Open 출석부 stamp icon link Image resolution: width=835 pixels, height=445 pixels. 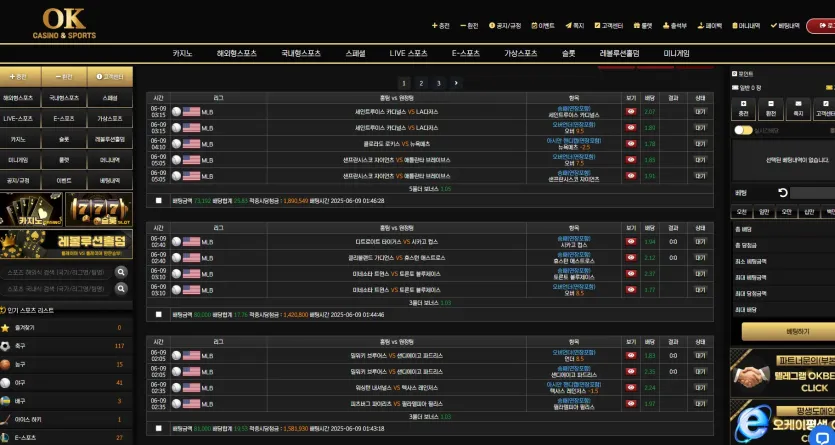point(675,26)
